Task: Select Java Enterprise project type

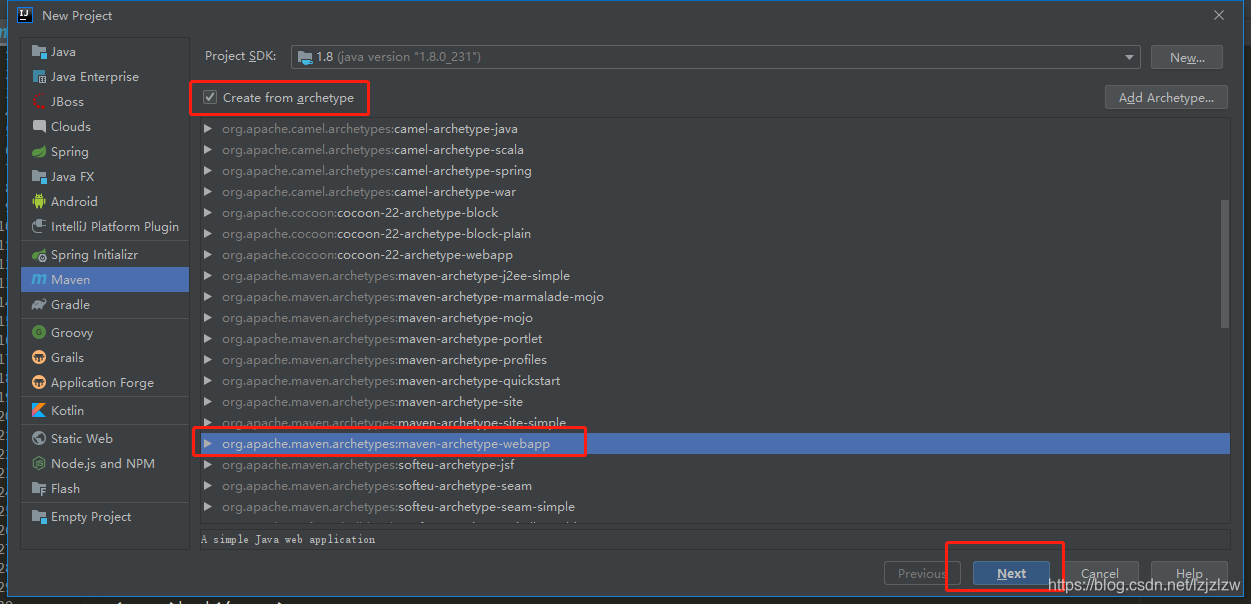Action: pos(95,77)
